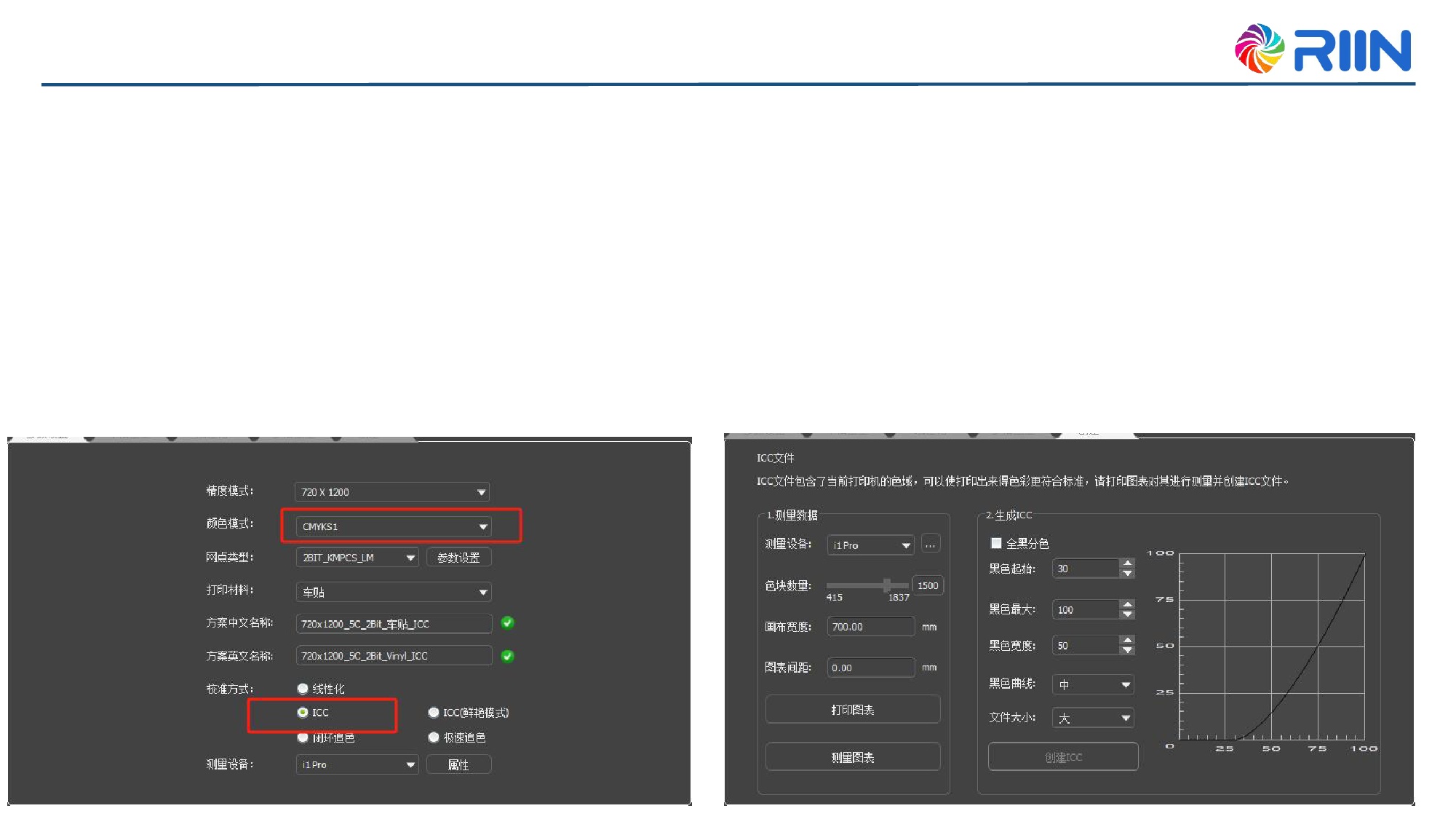Enable the 全黑分色 checkbox

(996, 543)
